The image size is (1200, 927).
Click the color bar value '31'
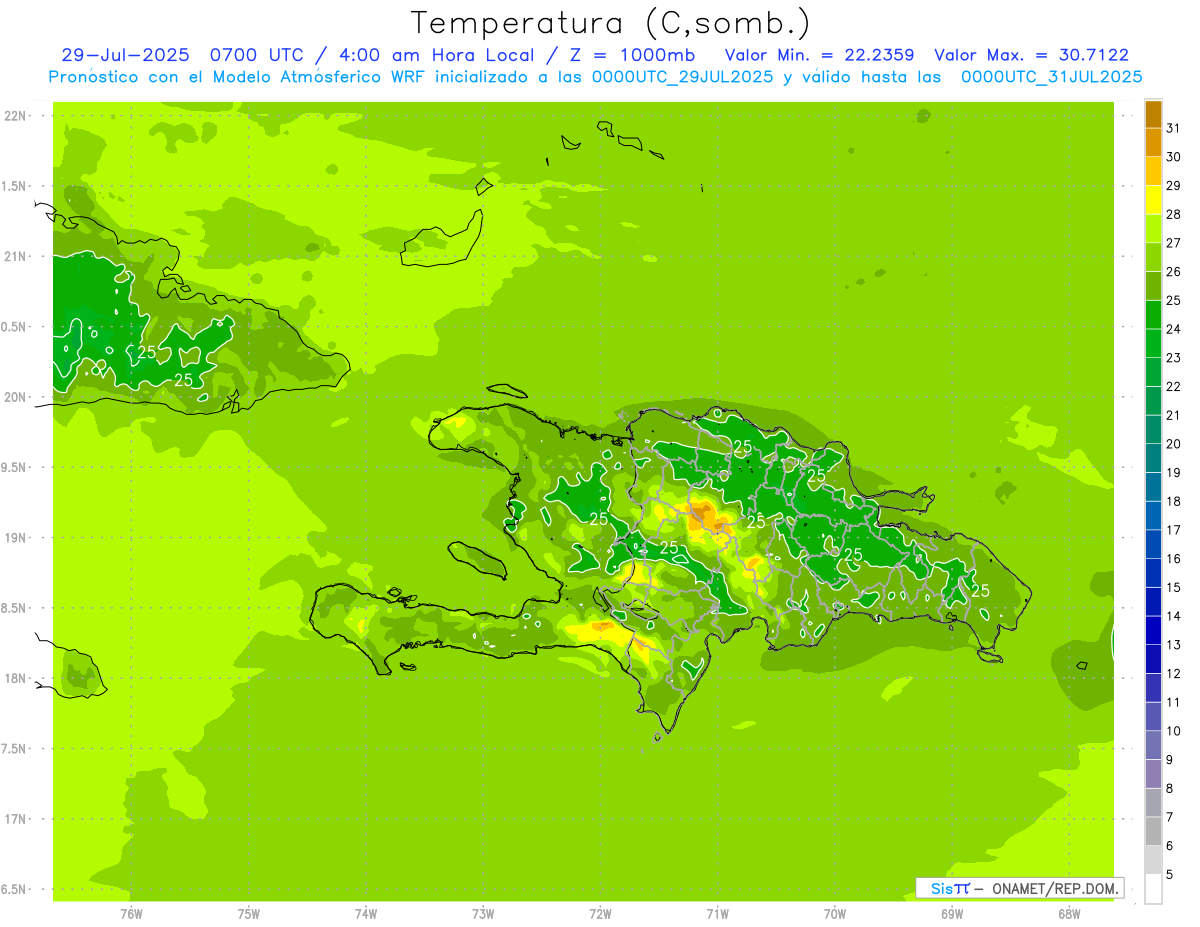[x=1173, y=128]
